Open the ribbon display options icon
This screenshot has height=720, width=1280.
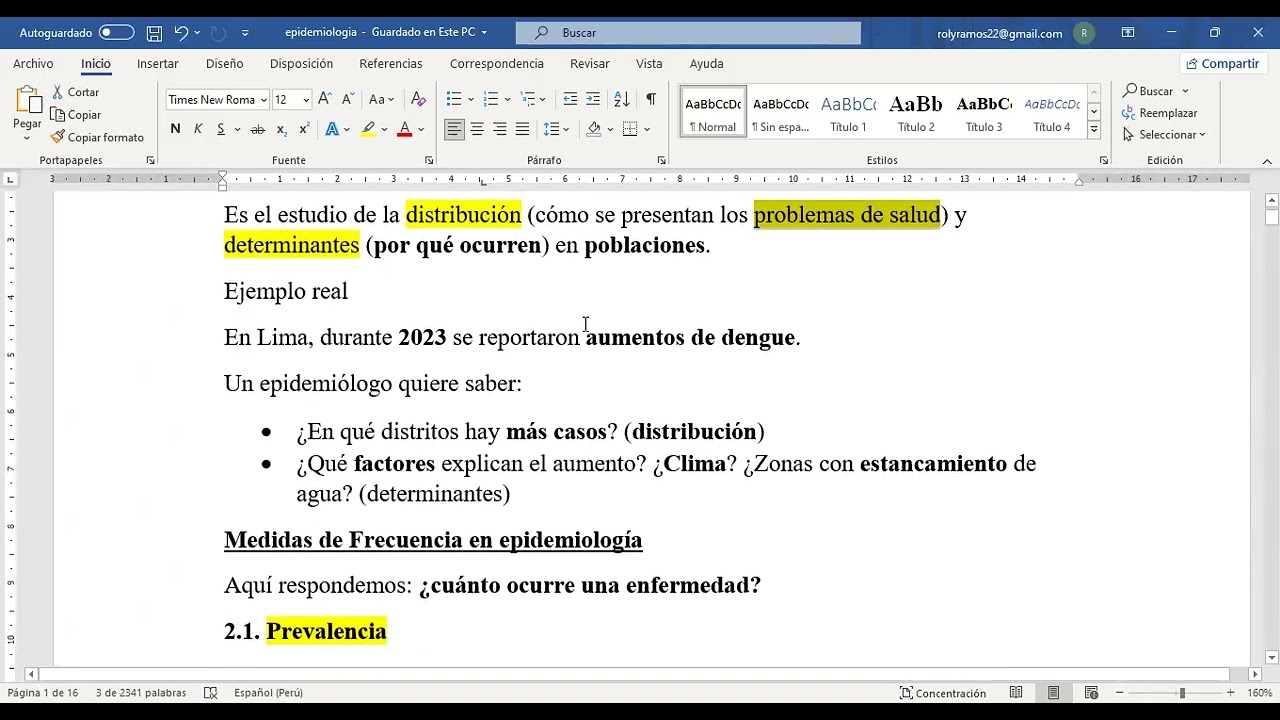click(x=1128, y=33)
